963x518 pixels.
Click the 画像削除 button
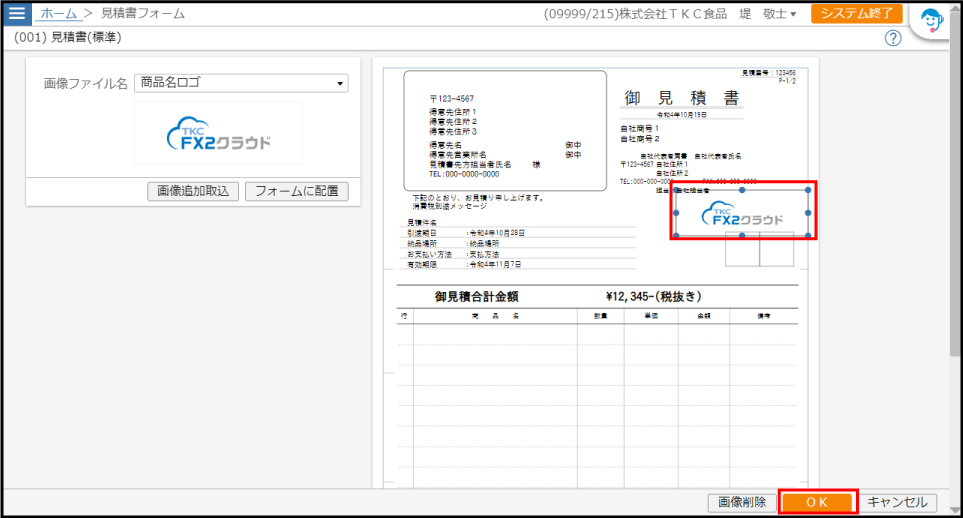742,502
